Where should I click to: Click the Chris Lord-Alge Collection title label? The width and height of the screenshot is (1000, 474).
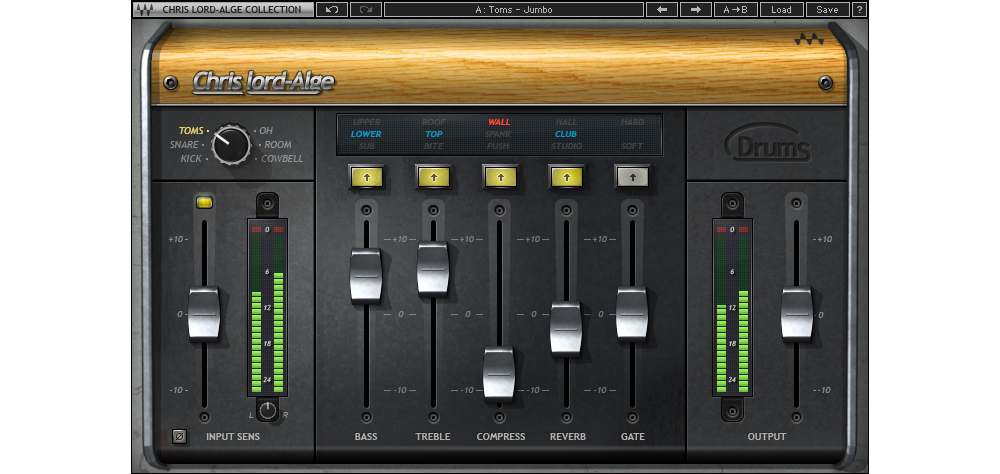pyautogui.click(x=232, y=10)
